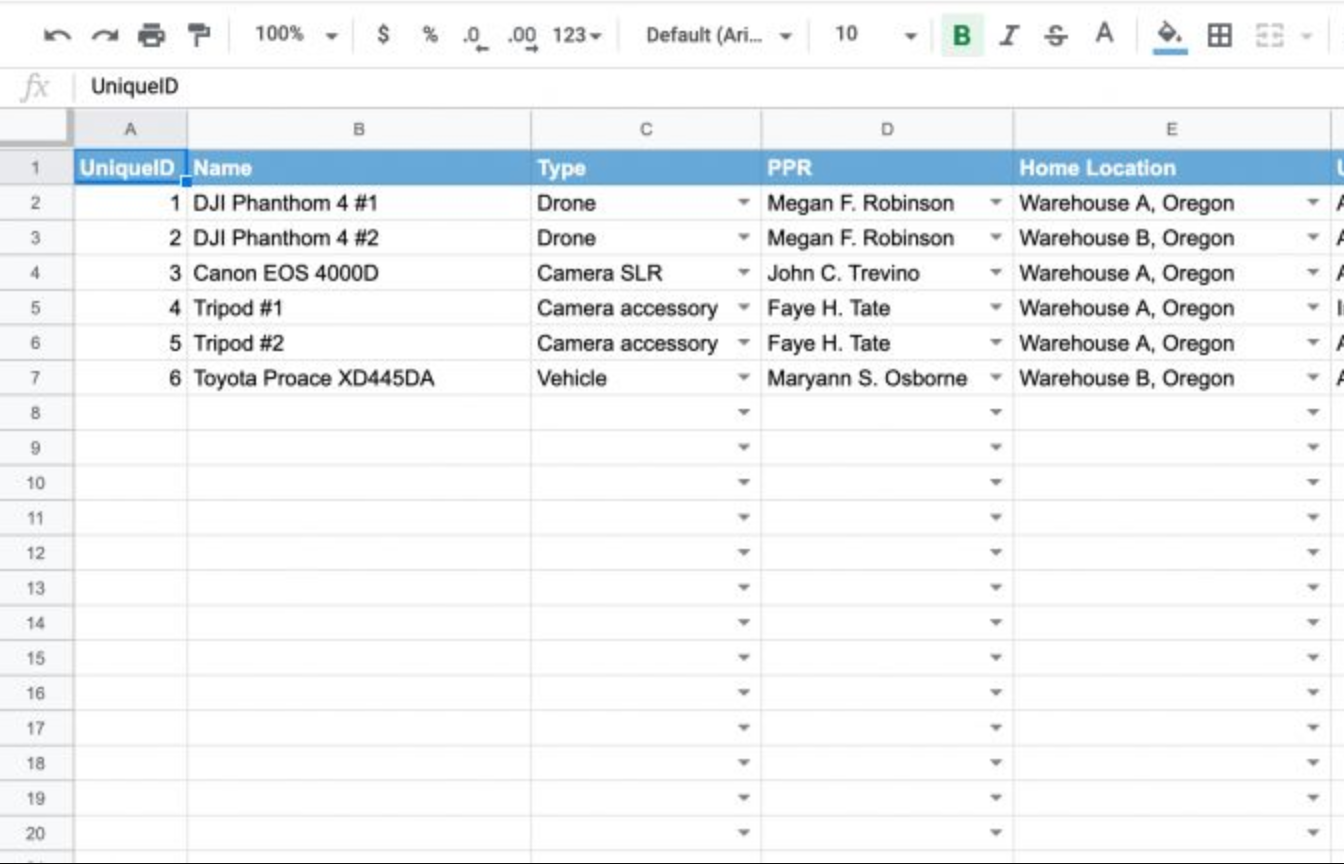Open the 123 number format menu

tap(577, 35)
